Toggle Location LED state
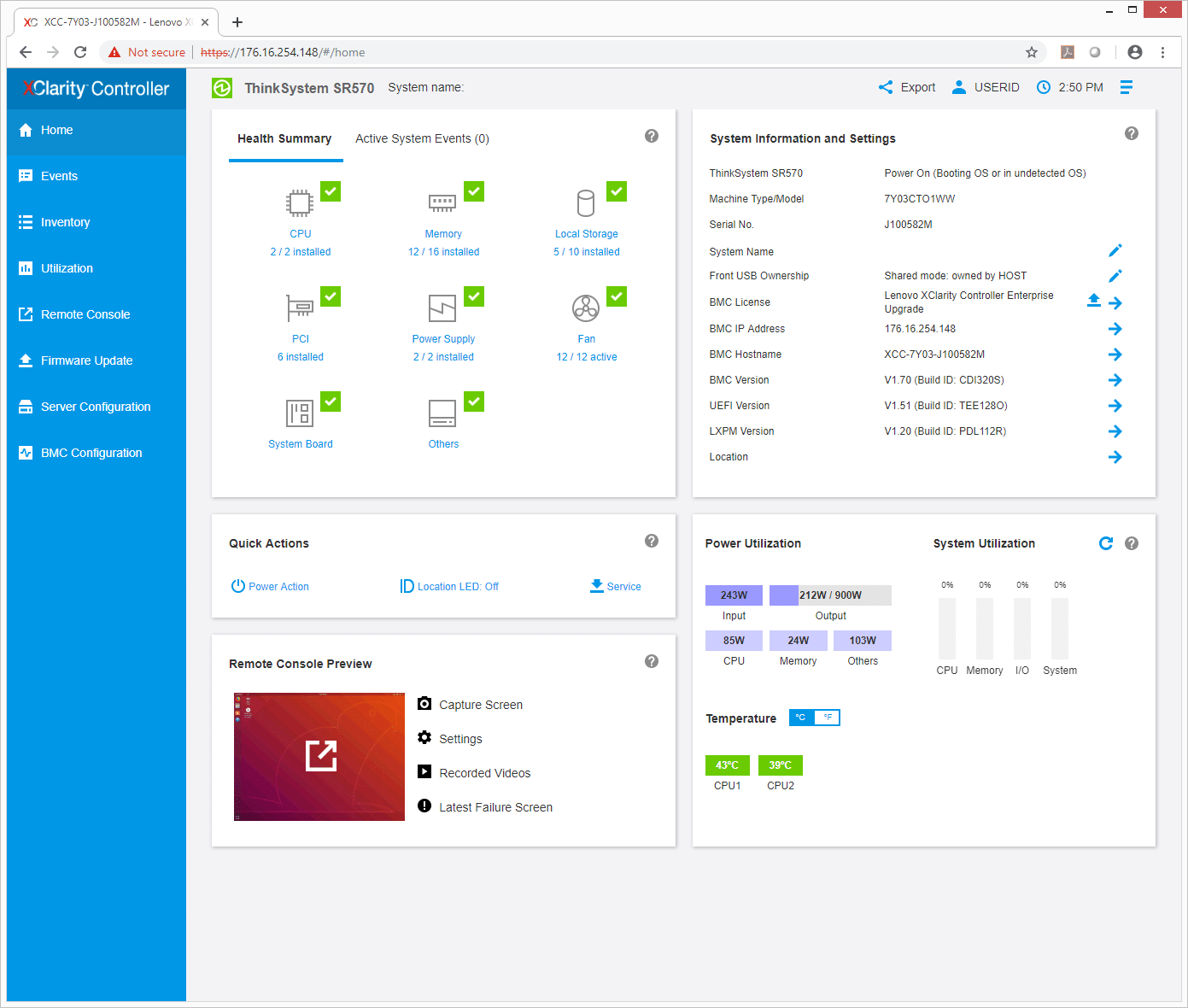Image resolution: width=1188 pixels, height=1008 pixels. click(449, 586)
